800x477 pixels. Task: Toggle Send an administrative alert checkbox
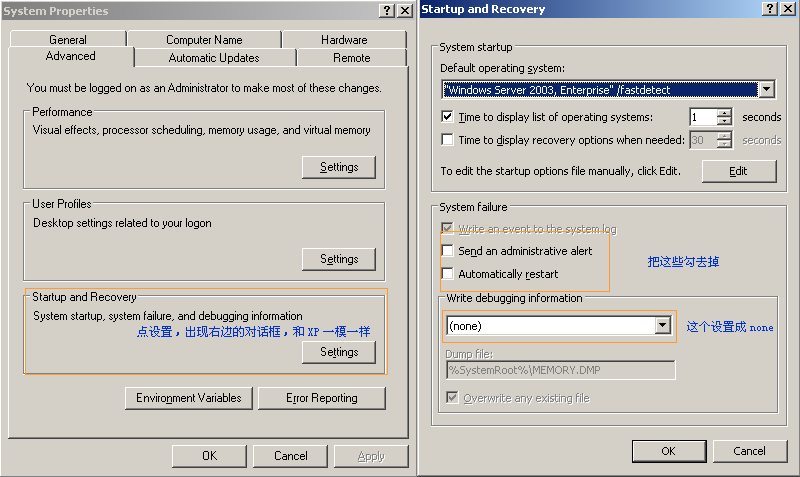(448, 251)
